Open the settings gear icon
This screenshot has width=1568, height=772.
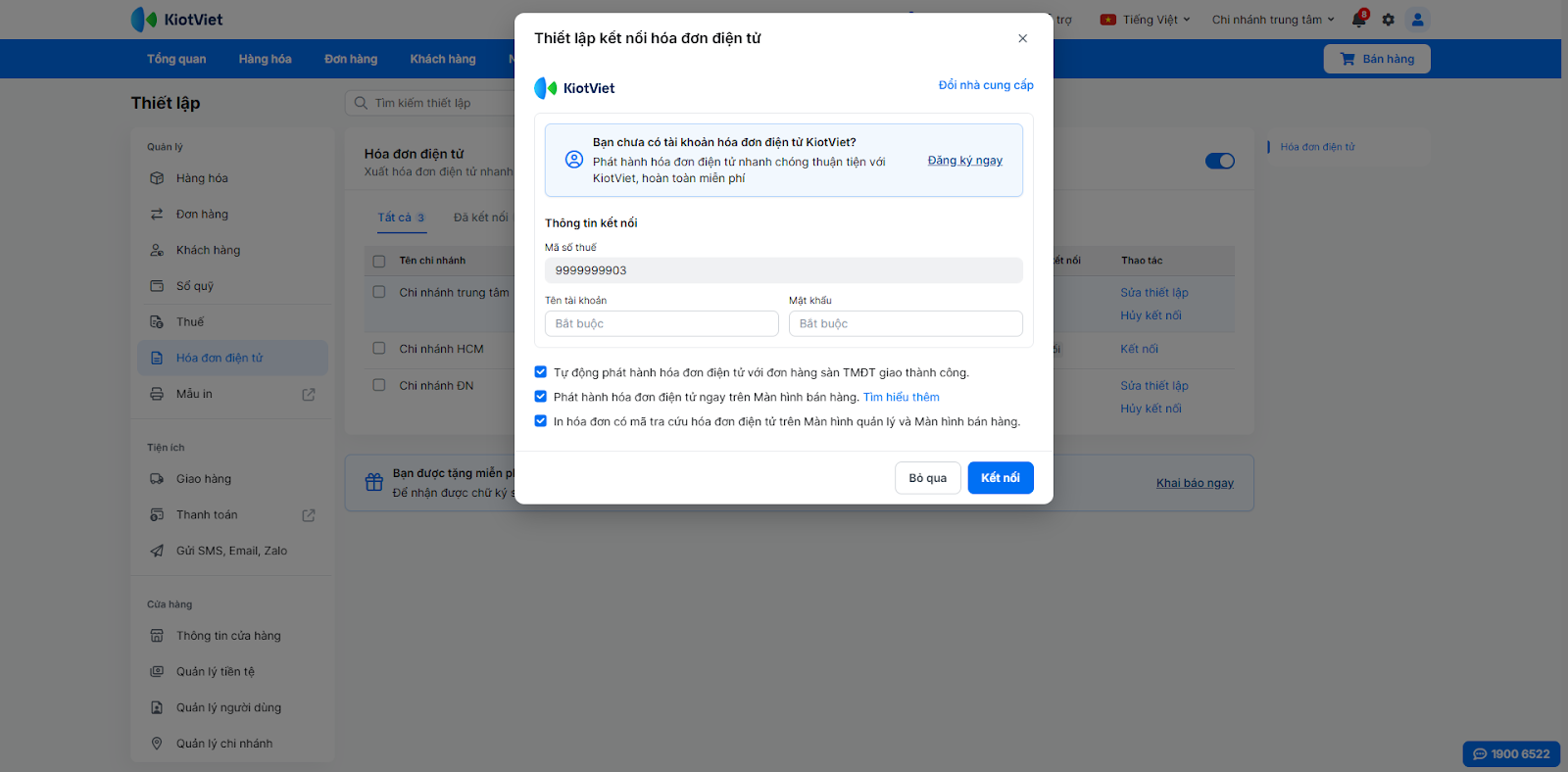tap(1388, 20)
